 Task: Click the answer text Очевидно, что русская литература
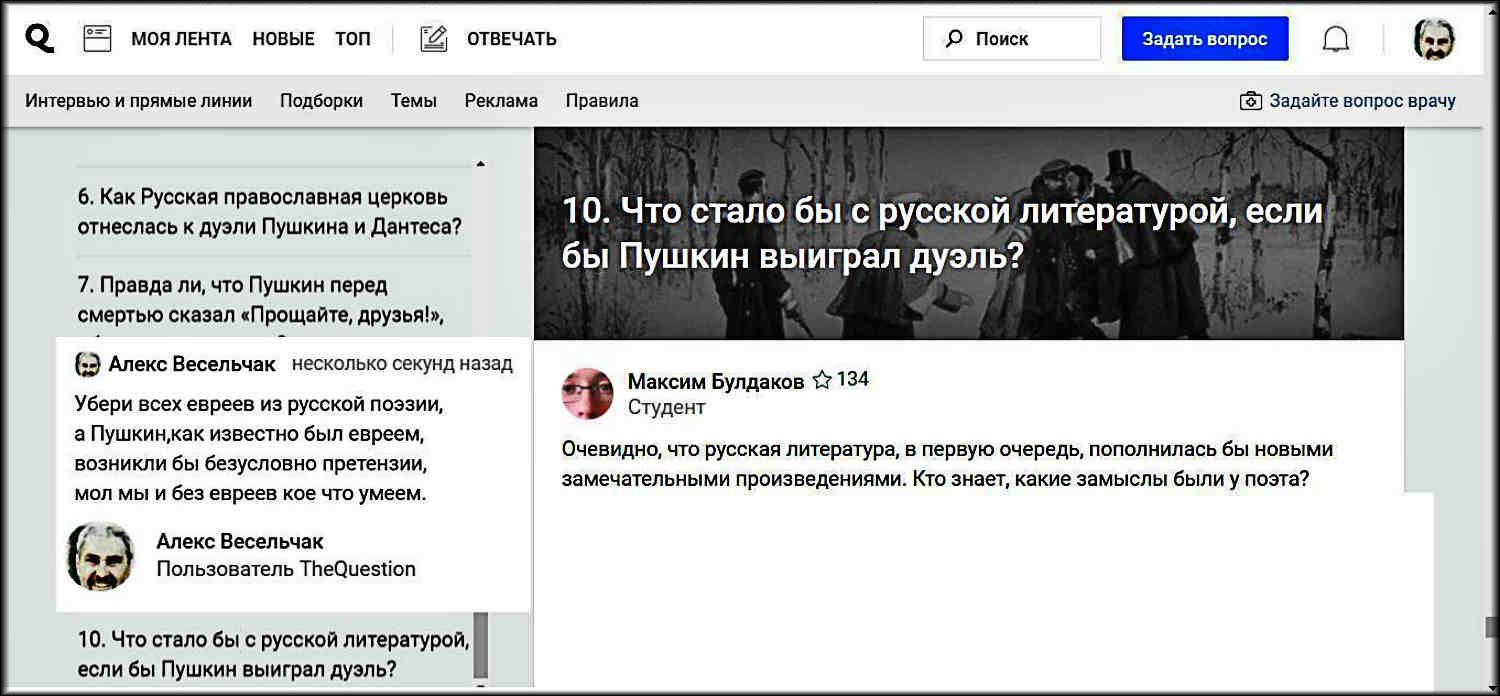[x=947, y=463]
